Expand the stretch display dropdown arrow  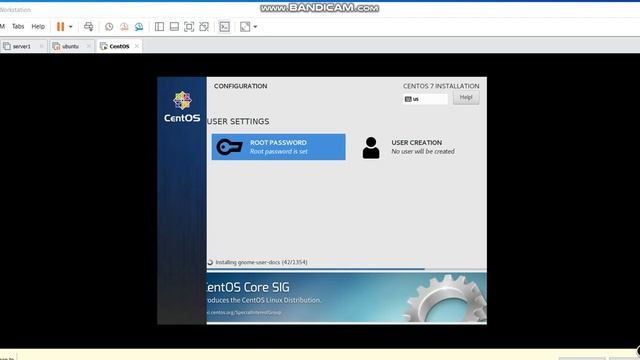click(256, 27)
